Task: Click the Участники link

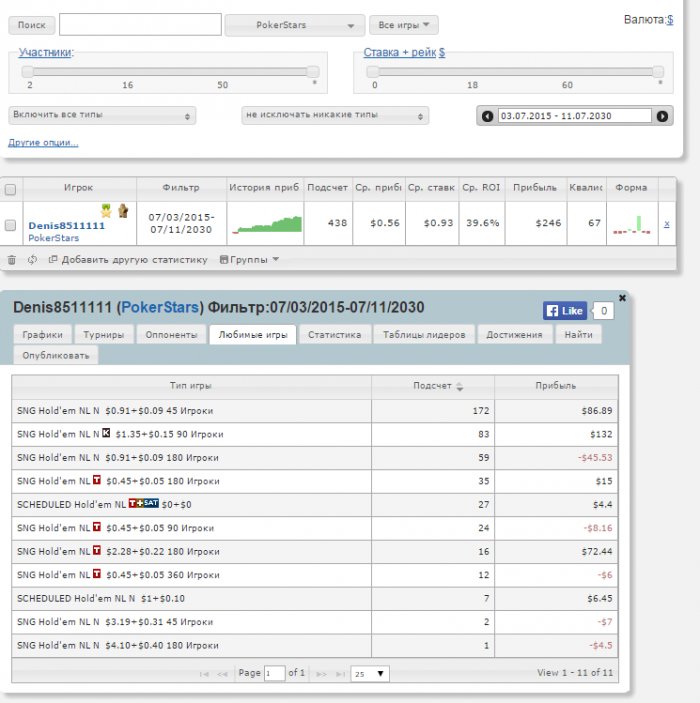Action: [x=45, y=52]
